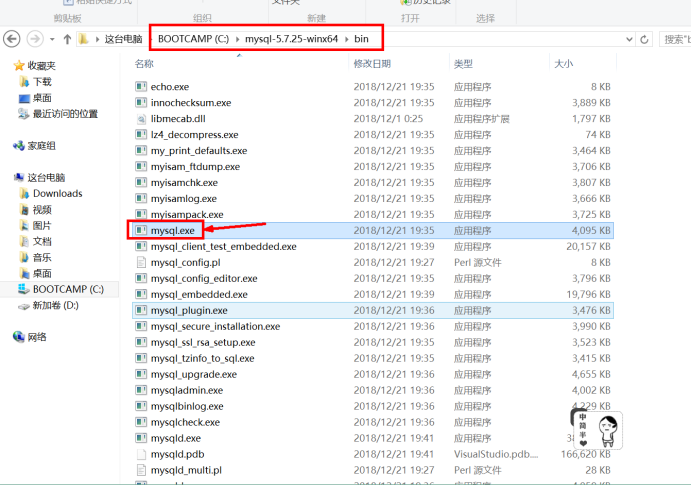Click 166,620 KB size of mysqld.pdb
Viewport: 692px width, 489px height.
tap(586, 454)
